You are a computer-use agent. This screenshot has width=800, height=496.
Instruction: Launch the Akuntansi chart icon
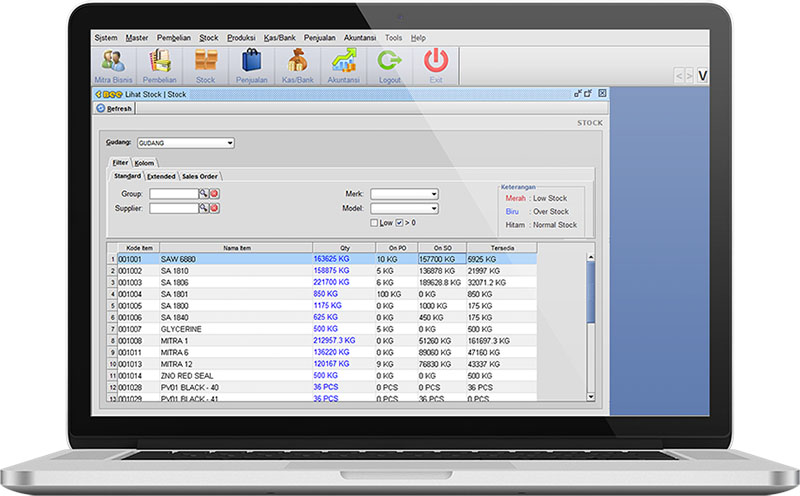[x=344, y=64]
